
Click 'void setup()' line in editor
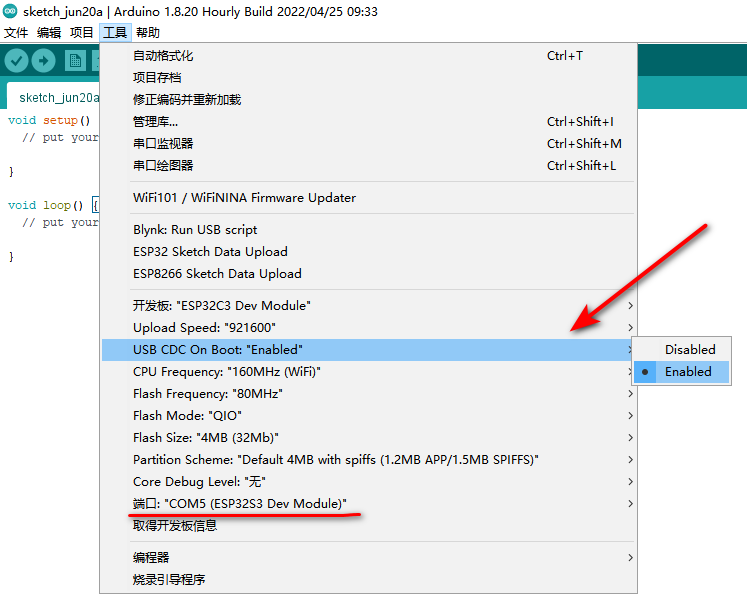pos(49,120)
